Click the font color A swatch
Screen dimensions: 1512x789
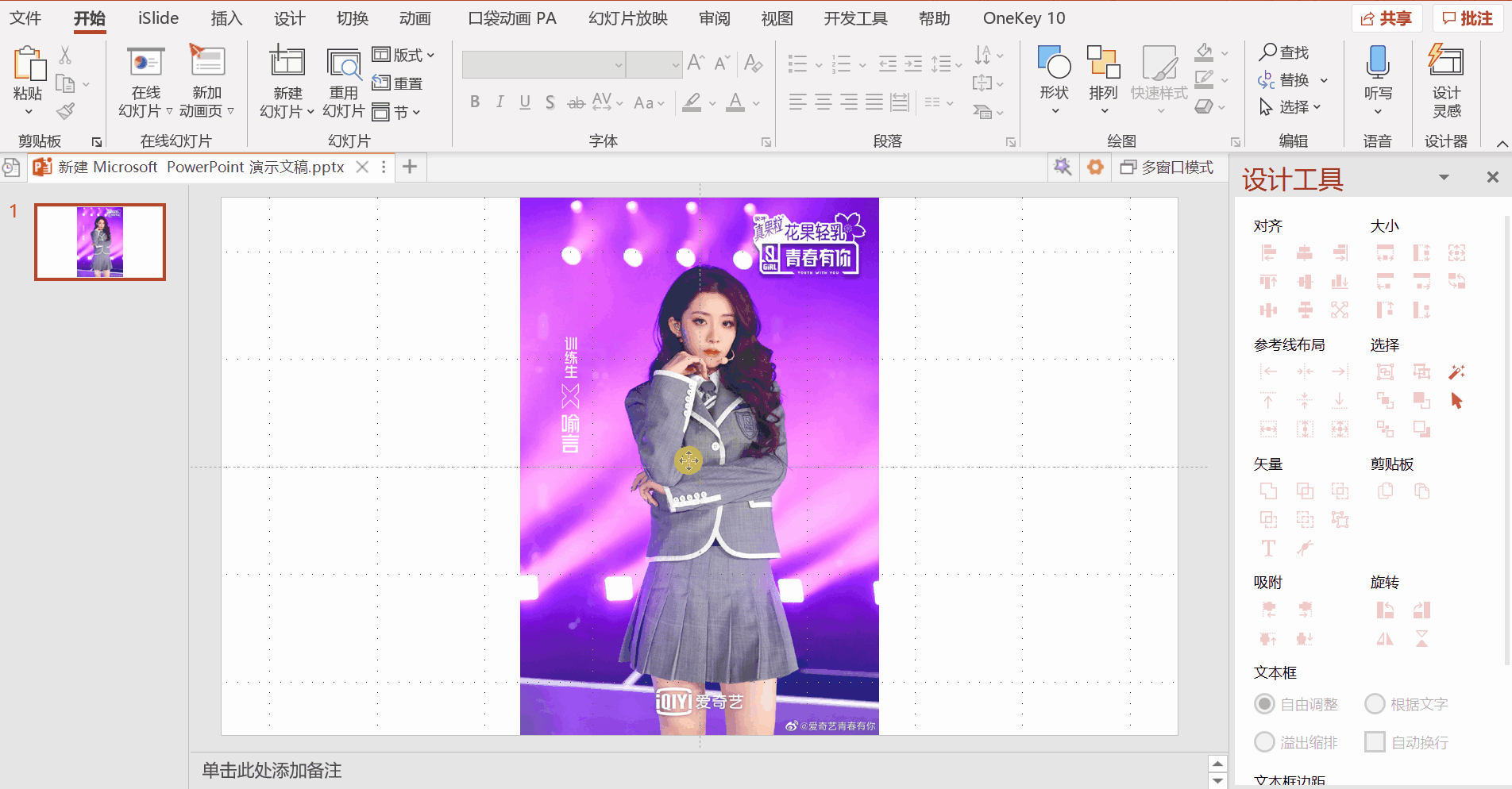(x=736, y=103)
